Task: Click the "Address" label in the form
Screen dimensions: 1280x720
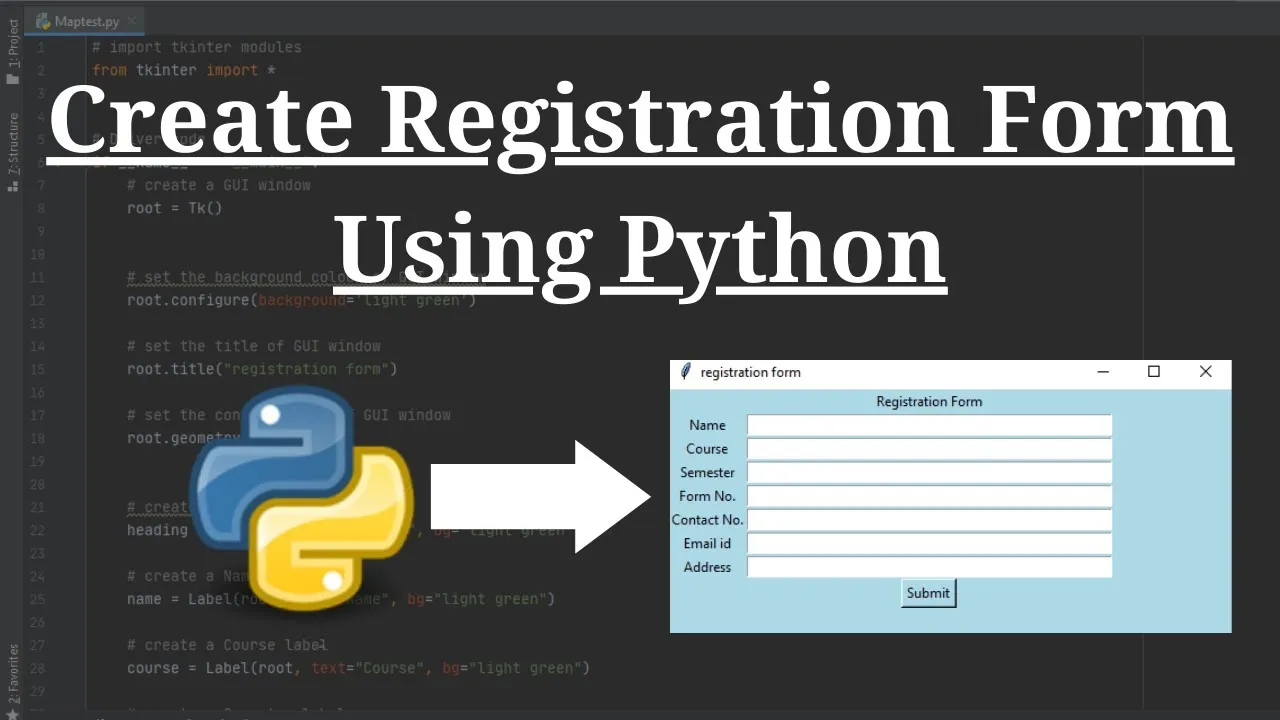Action: [707, 567]
